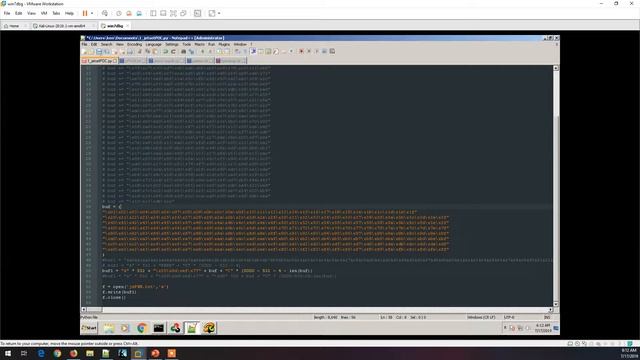
Task: Click the host Windows 10 Start button
Action: 8,353
